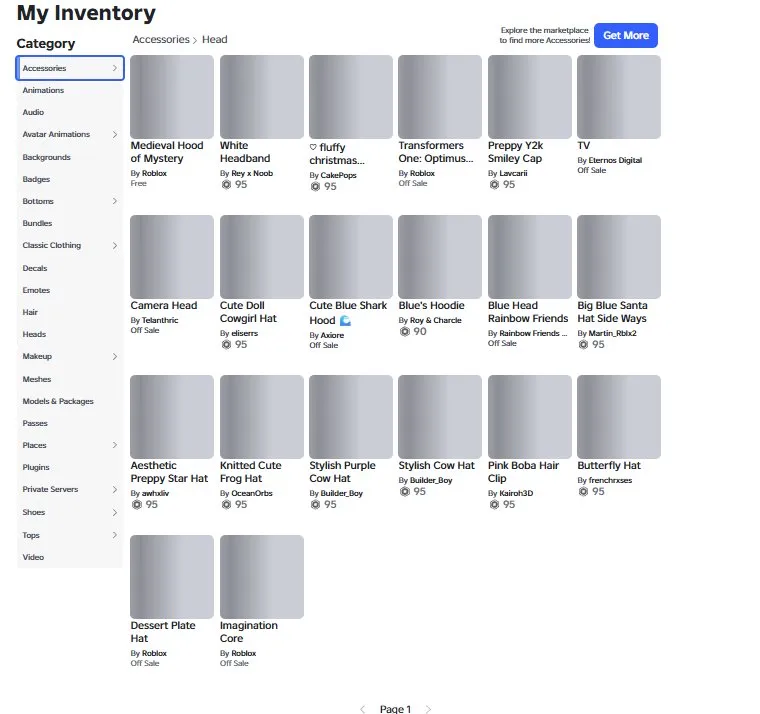Open the fluffy christmas item thumbnail
Screen dimensions: 760x714
click(351, 96)
